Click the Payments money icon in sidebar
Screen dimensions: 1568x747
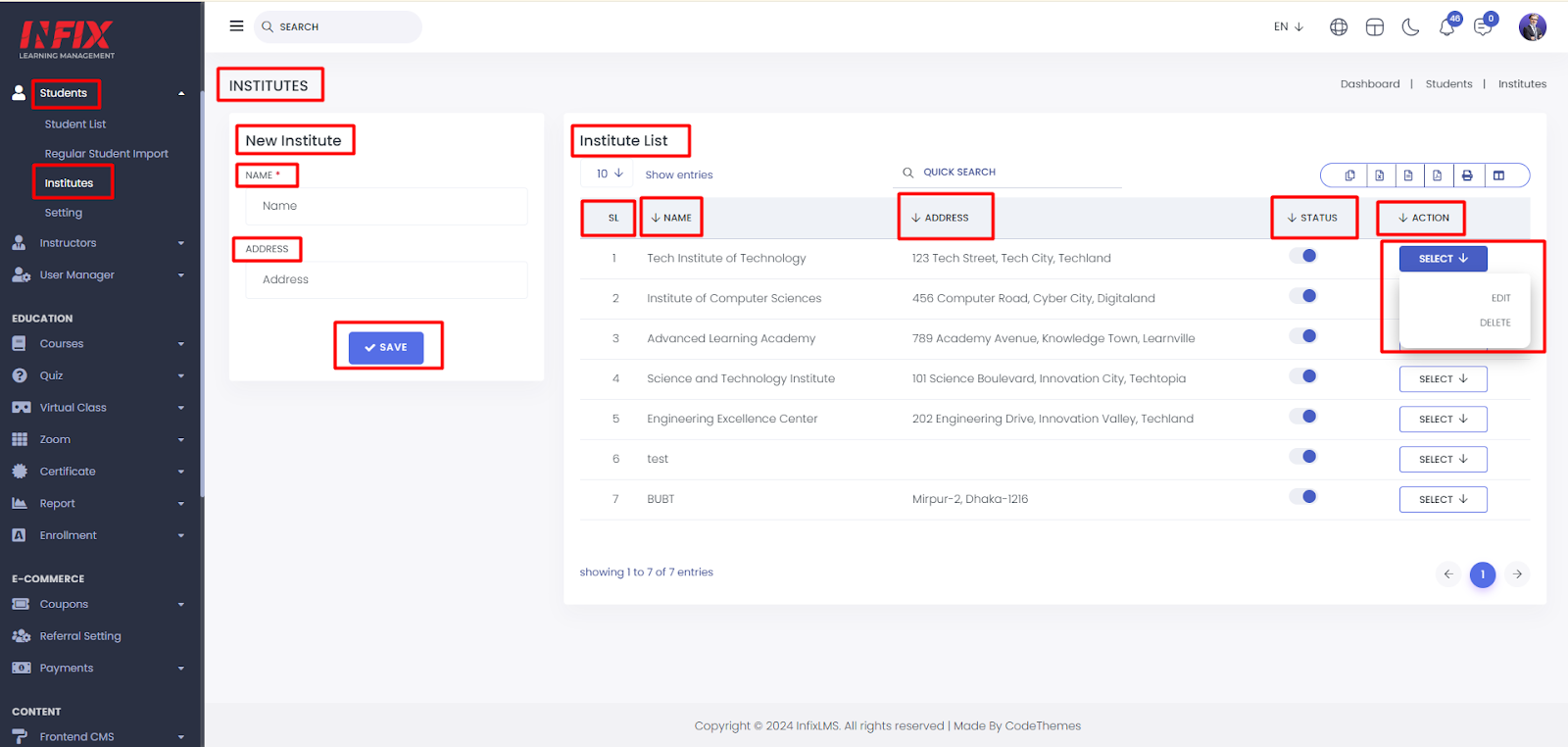tap(21, 668)
